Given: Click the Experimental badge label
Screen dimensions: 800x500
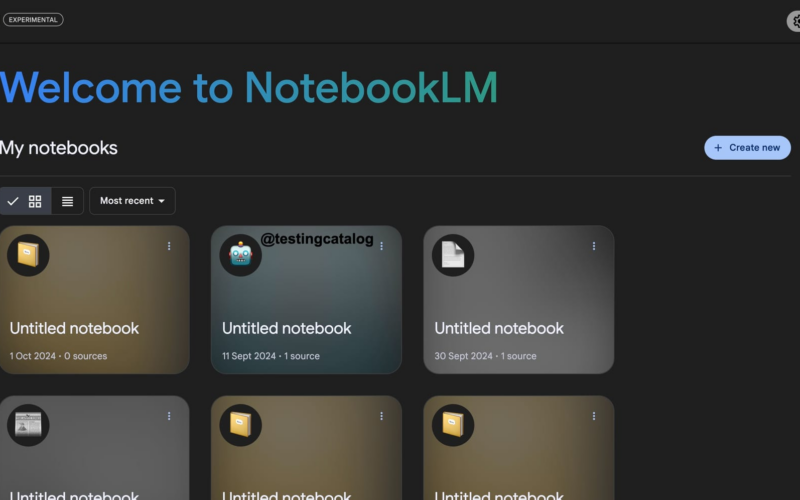Looking at the screenshot, I should (33, 19).
